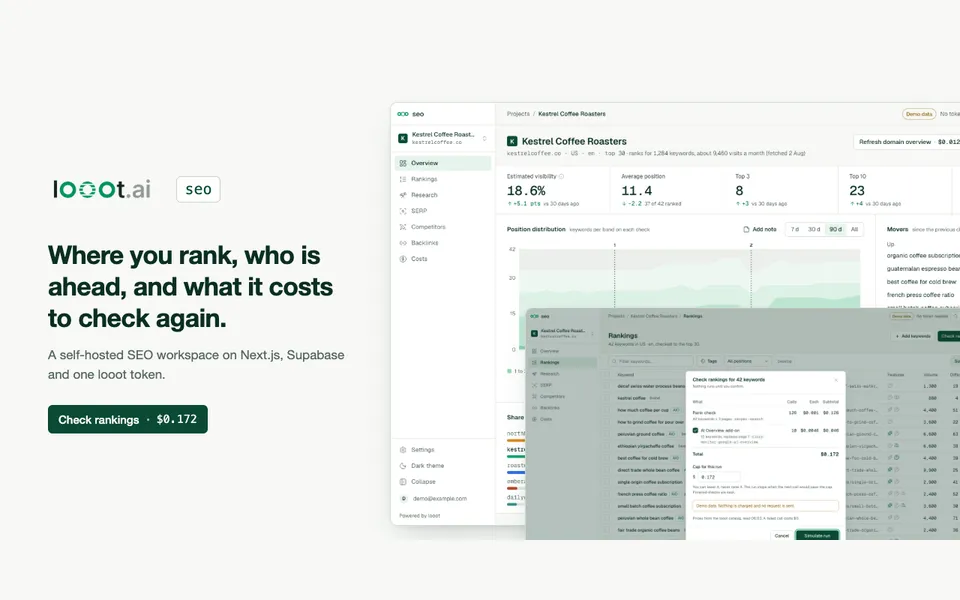
Task: Toggle checkbox for 'peruvian ground coffee' row
Action: tap(608, 434)
